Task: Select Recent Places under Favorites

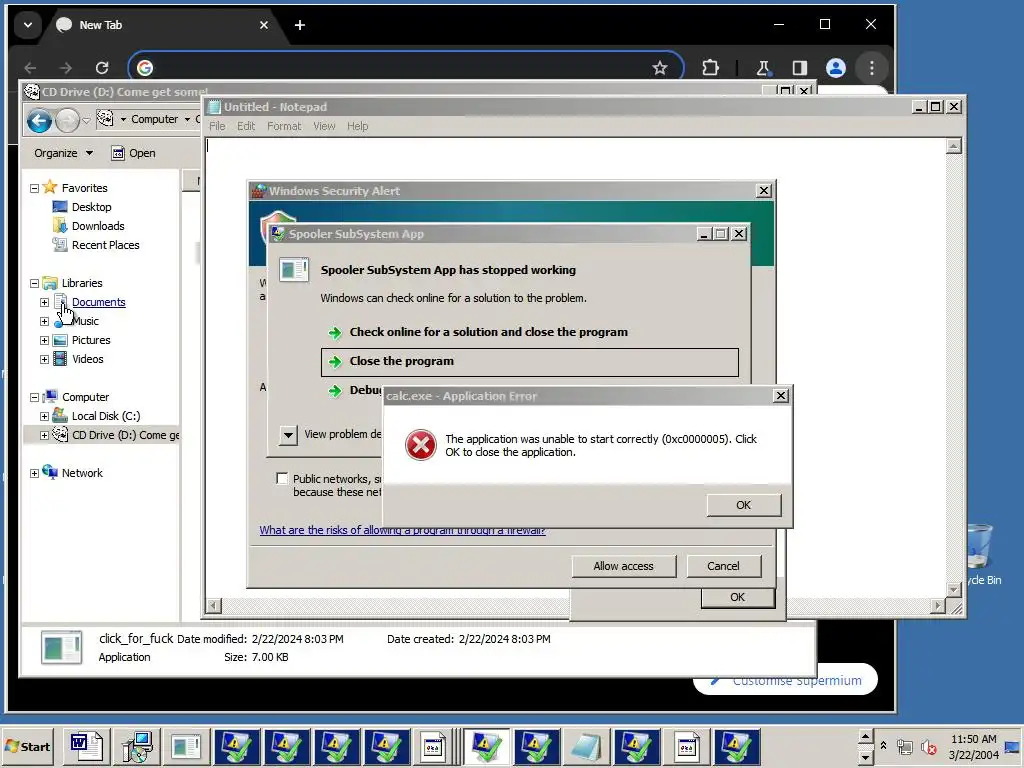Action: pyautogui.click(x=106, y=245)
